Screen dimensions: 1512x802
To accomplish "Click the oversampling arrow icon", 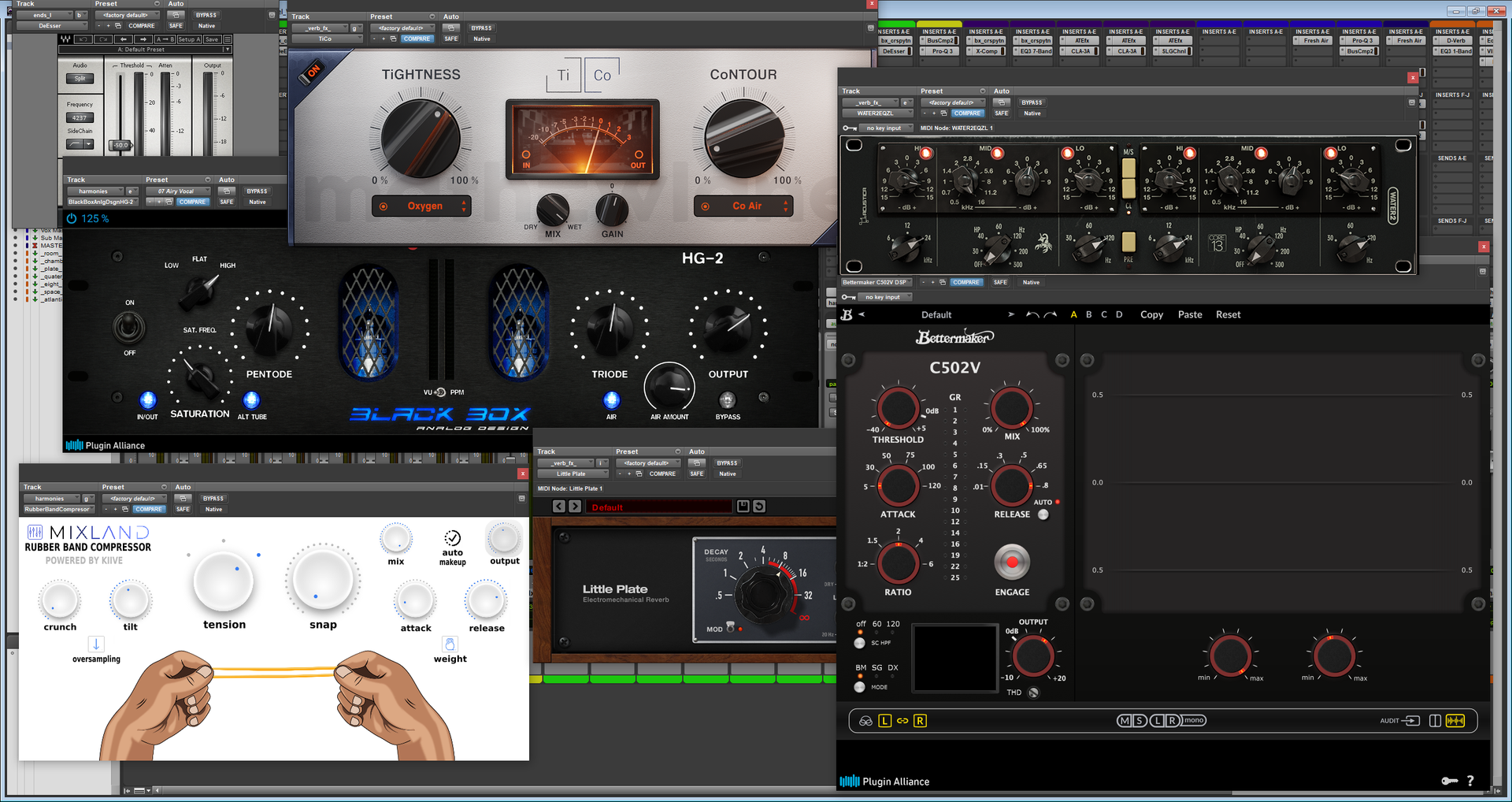I will click(96, 644).
